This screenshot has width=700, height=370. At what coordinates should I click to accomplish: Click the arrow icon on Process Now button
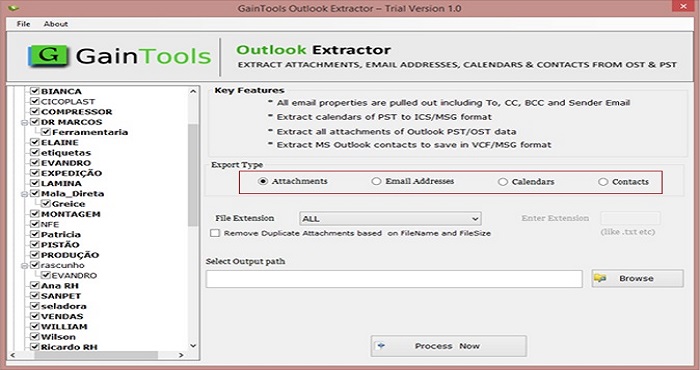click(x=381, y=345)
